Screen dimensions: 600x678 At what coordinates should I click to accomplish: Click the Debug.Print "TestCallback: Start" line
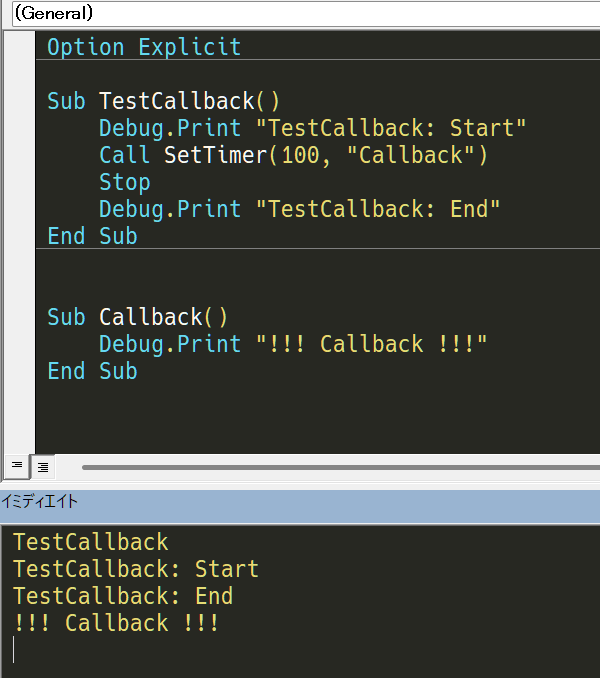[312, 128]
